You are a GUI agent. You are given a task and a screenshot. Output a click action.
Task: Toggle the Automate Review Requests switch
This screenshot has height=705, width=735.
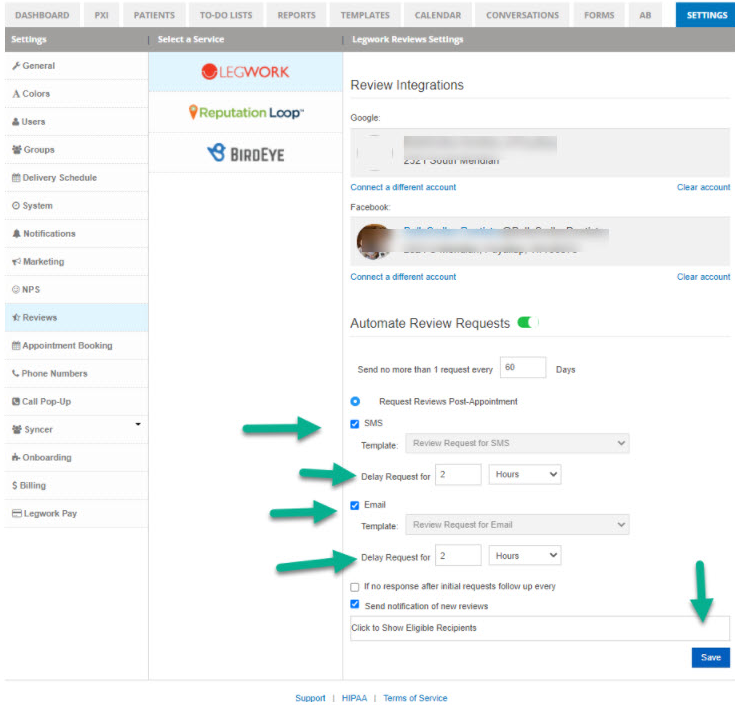[527, 323]
